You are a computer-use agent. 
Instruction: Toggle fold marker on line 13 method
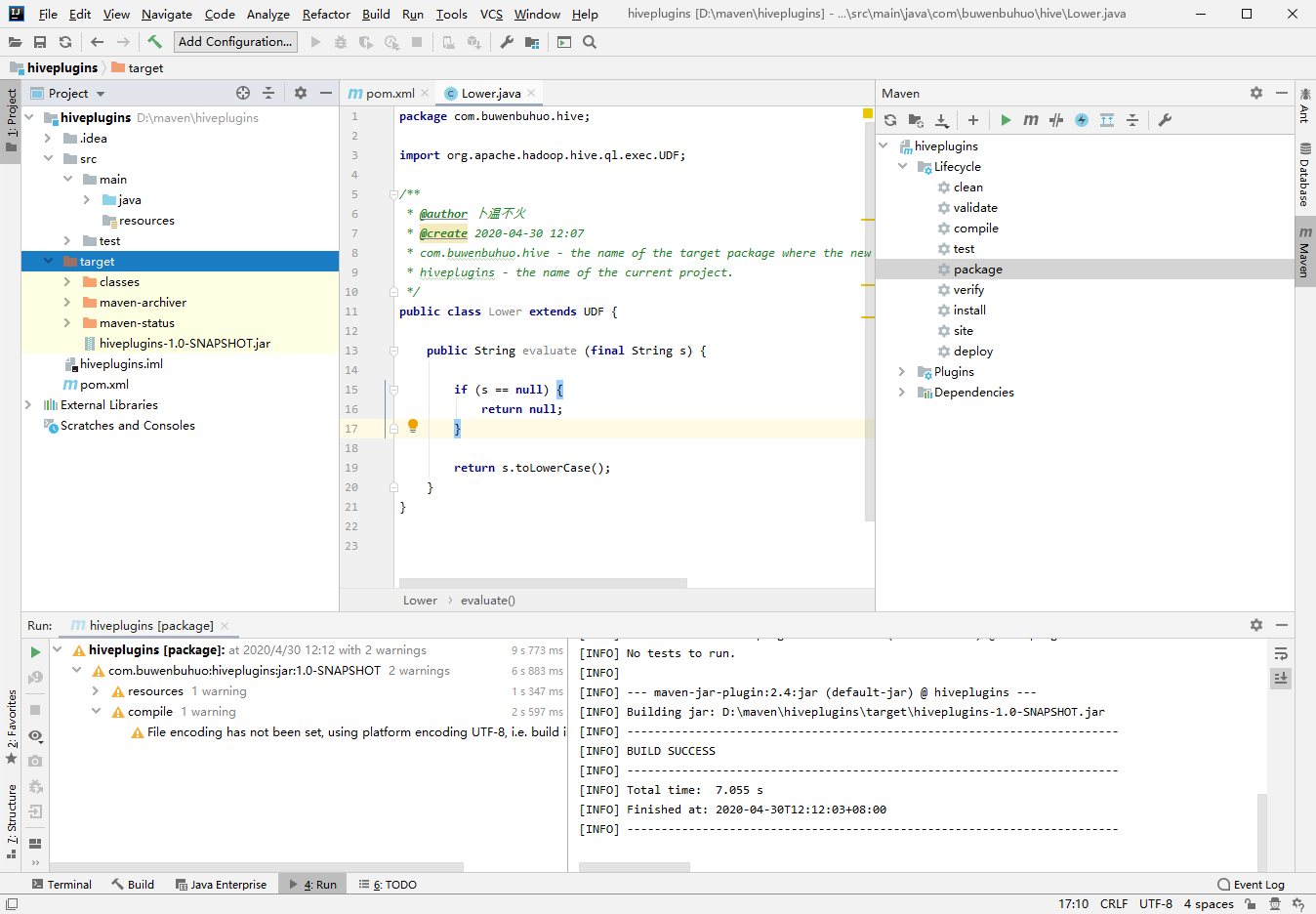click(x=393, y=351)
